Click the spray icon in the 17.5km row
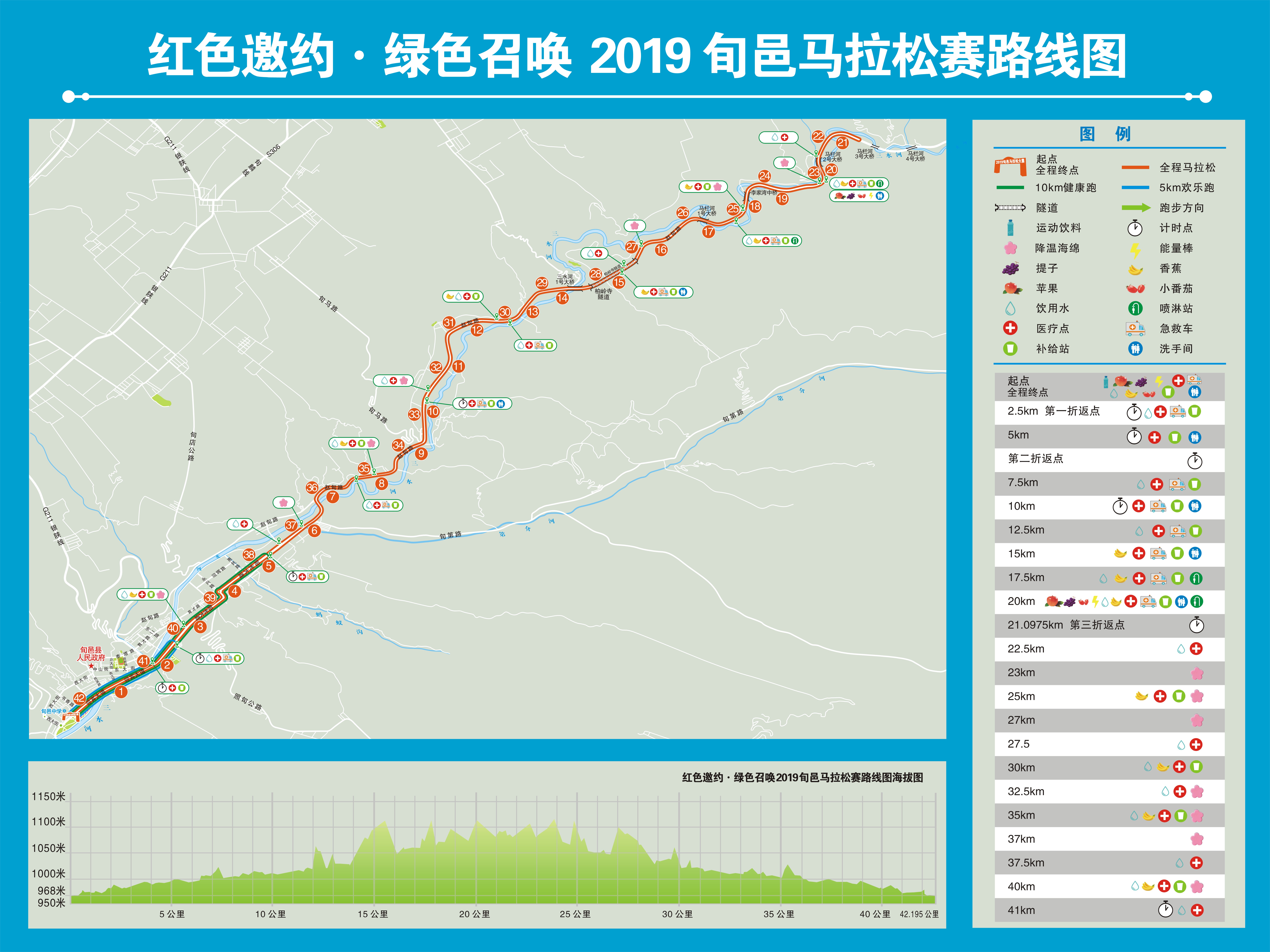Viewport: 1270px width, 952px height. tap(1196, 578)
